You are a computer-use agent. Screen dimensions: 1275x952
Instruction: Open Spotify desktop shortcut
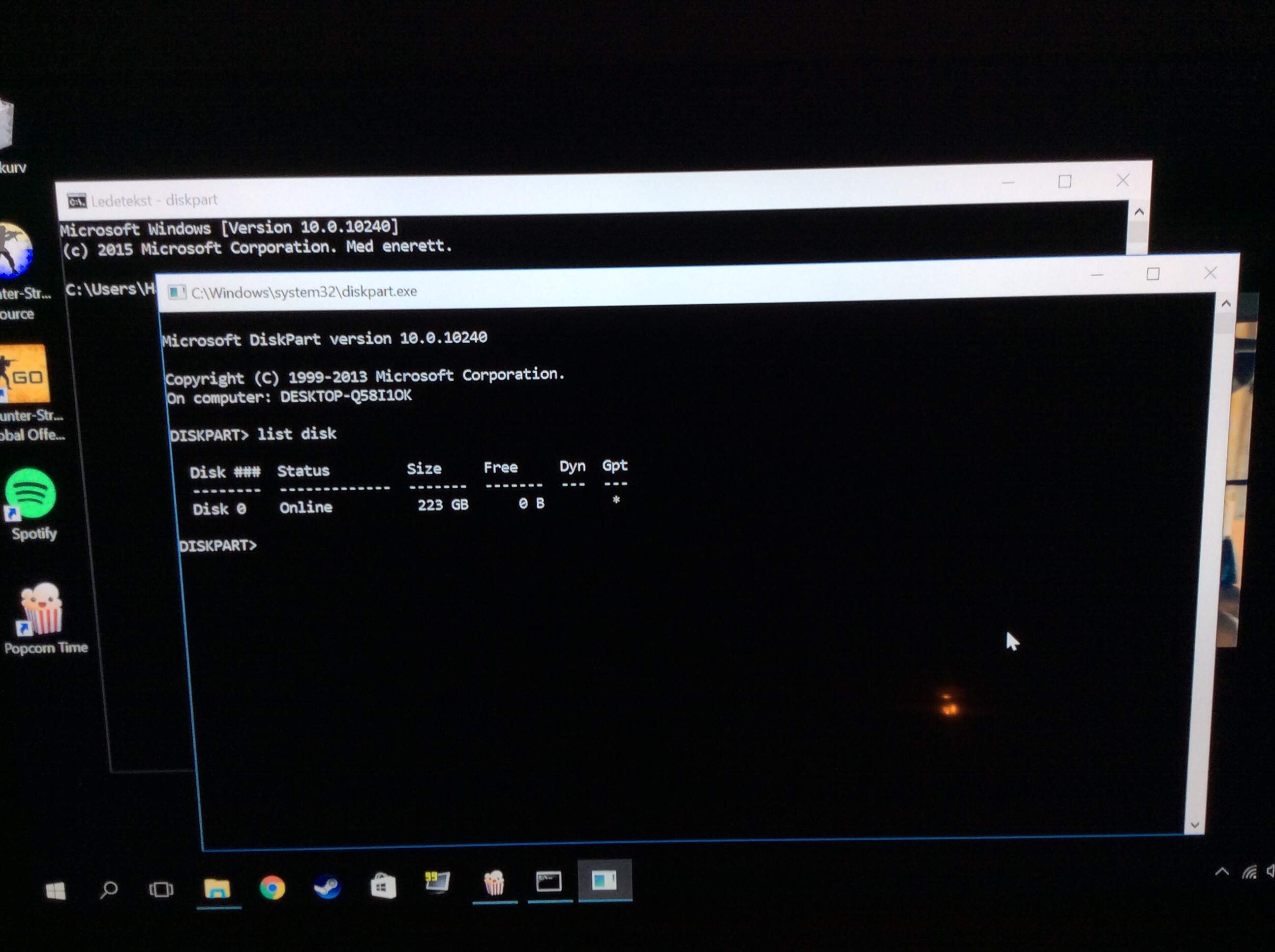(31, 504)
